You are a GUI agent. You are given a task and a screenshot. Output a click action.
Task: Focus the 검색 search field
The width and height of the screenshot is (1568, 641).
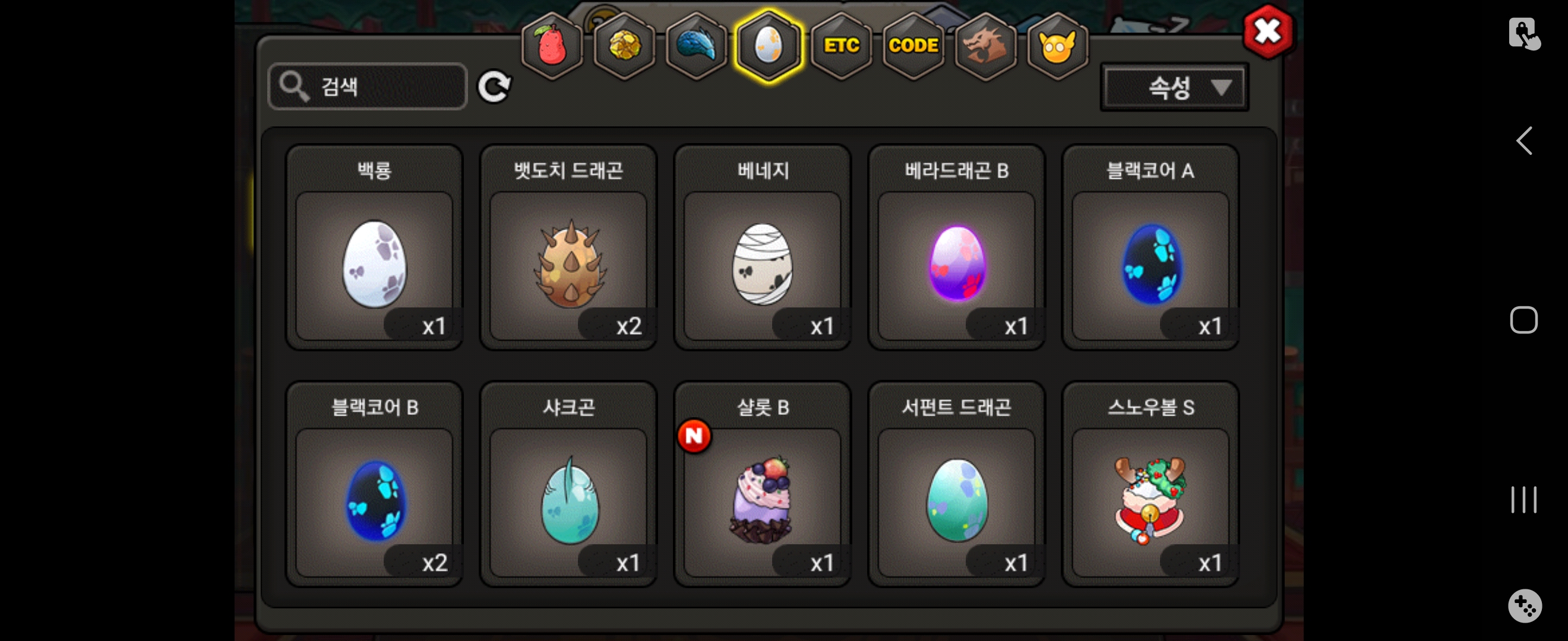click(368, 87)
